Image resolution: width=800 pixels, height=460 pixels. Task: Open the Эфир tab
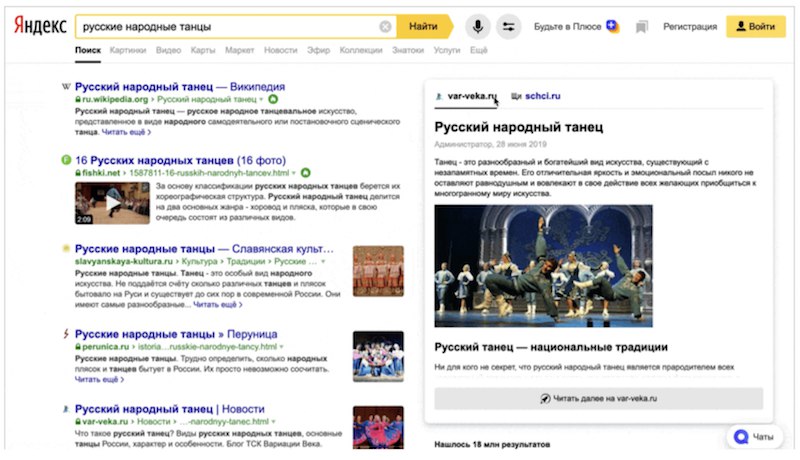coord(318,50)
